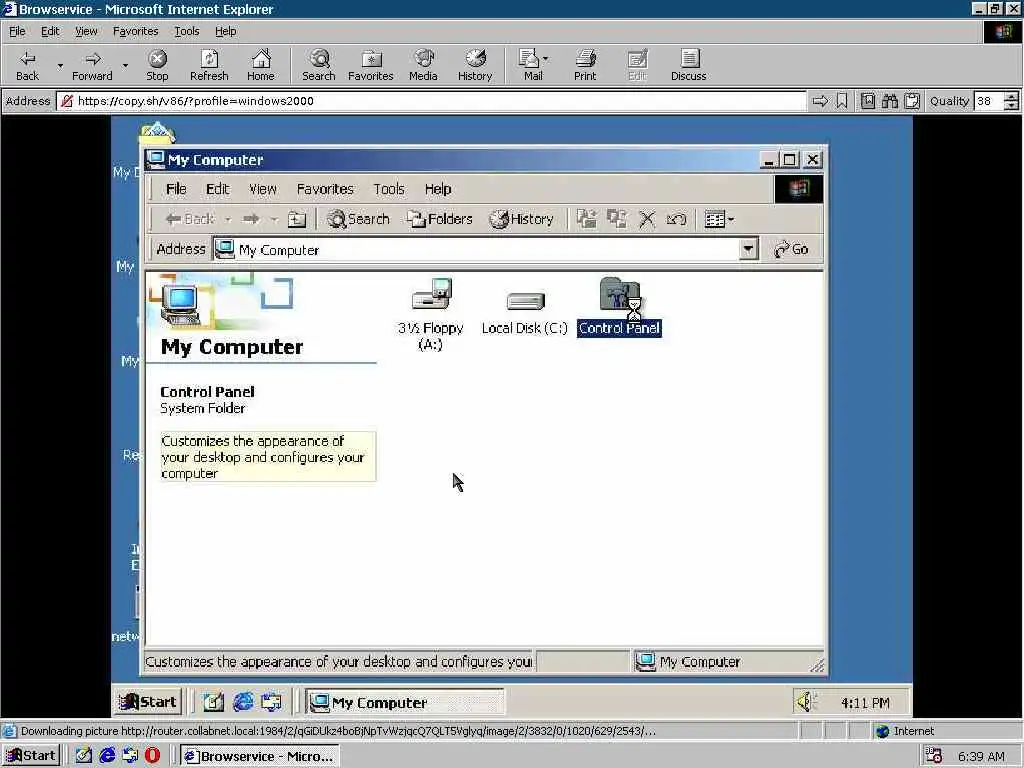Viewport: 1024px width, 768px height.
Task: Click My Computer taskbar button in inner taskbar
Action: point(405,703)
